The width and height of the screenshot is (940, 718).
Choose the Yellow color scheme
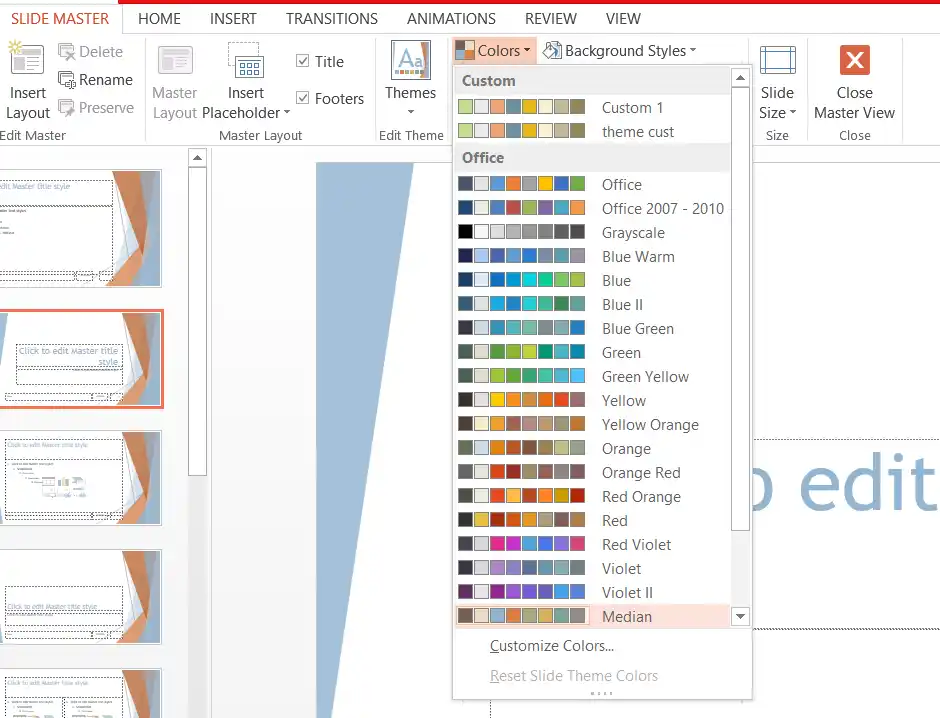(592, 400)
